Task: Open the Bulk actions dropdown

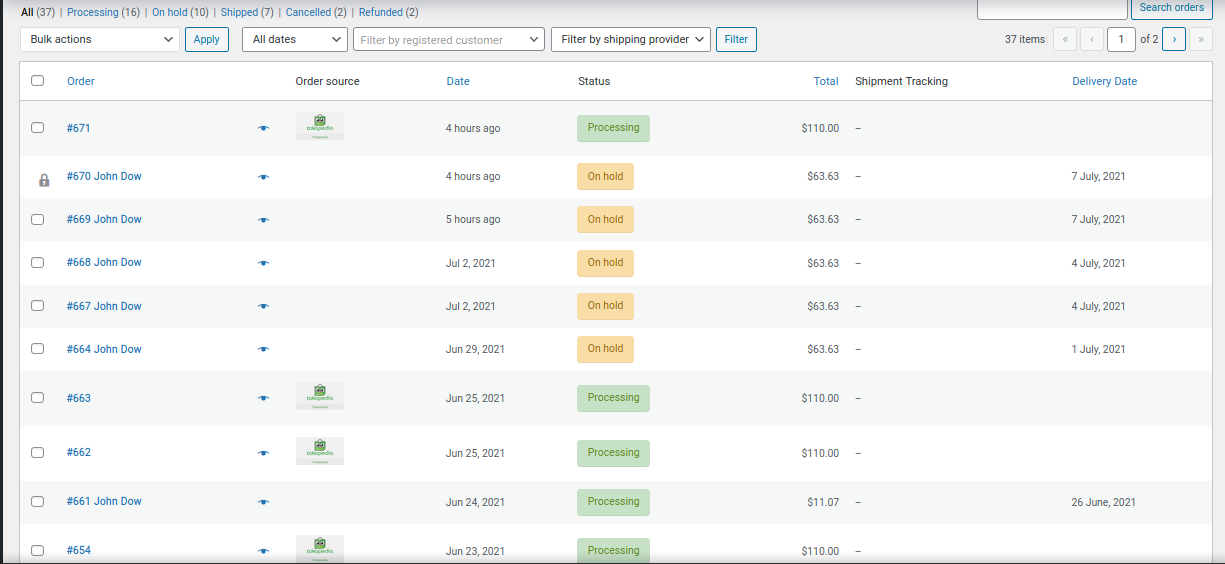Action: point(100,39)
